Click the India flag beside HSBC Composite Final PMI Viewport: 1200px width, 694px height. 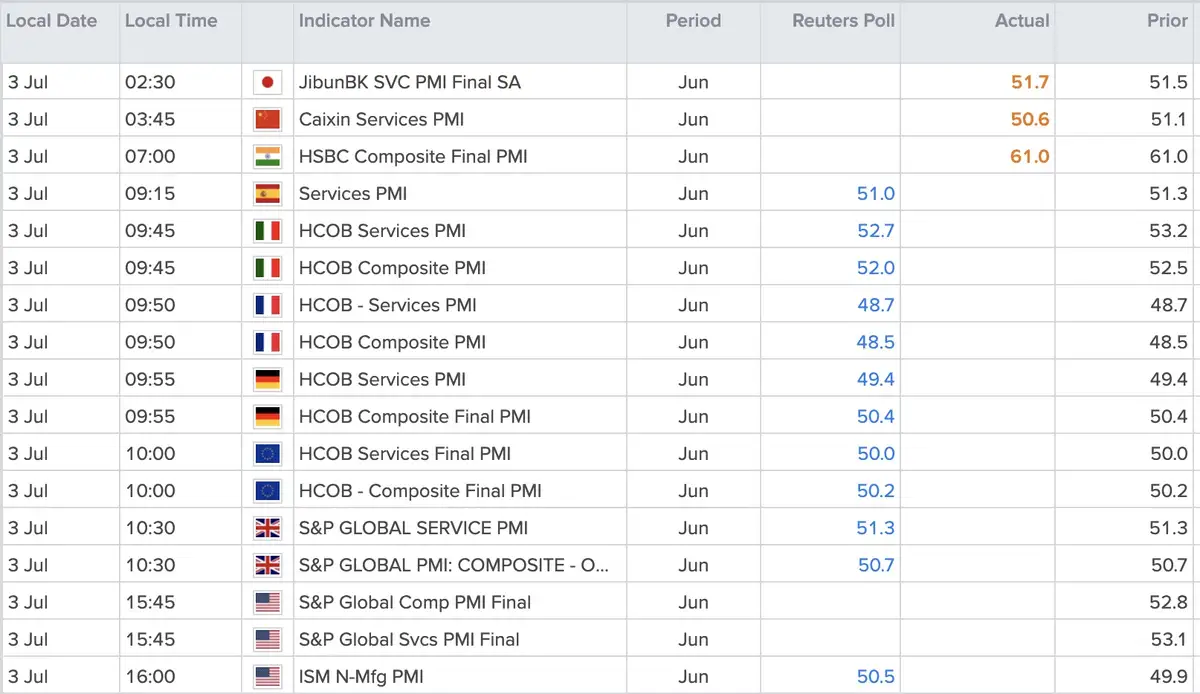[x=267, y=156]
